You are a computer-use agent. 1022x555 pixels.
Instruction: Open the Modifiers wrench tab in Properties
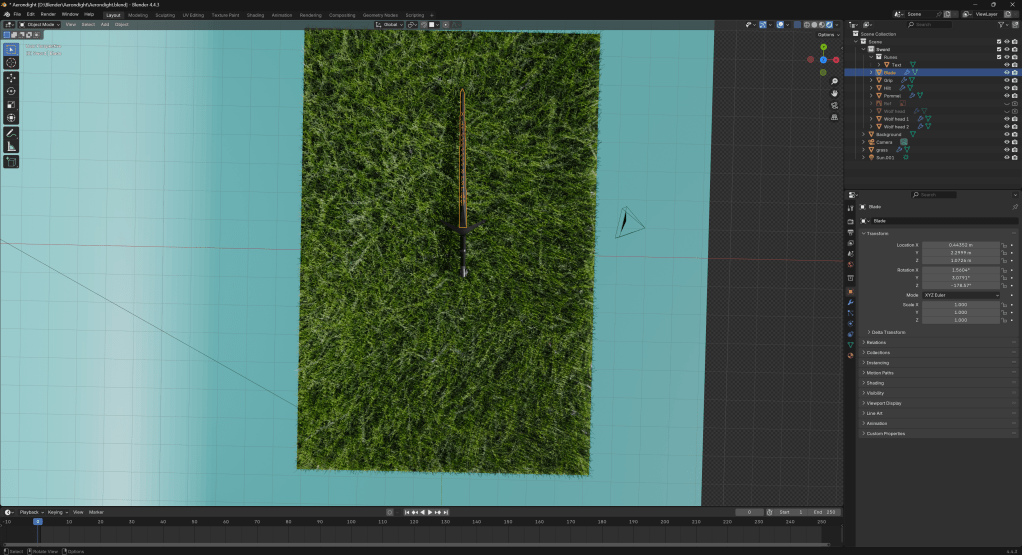[850, 302]
